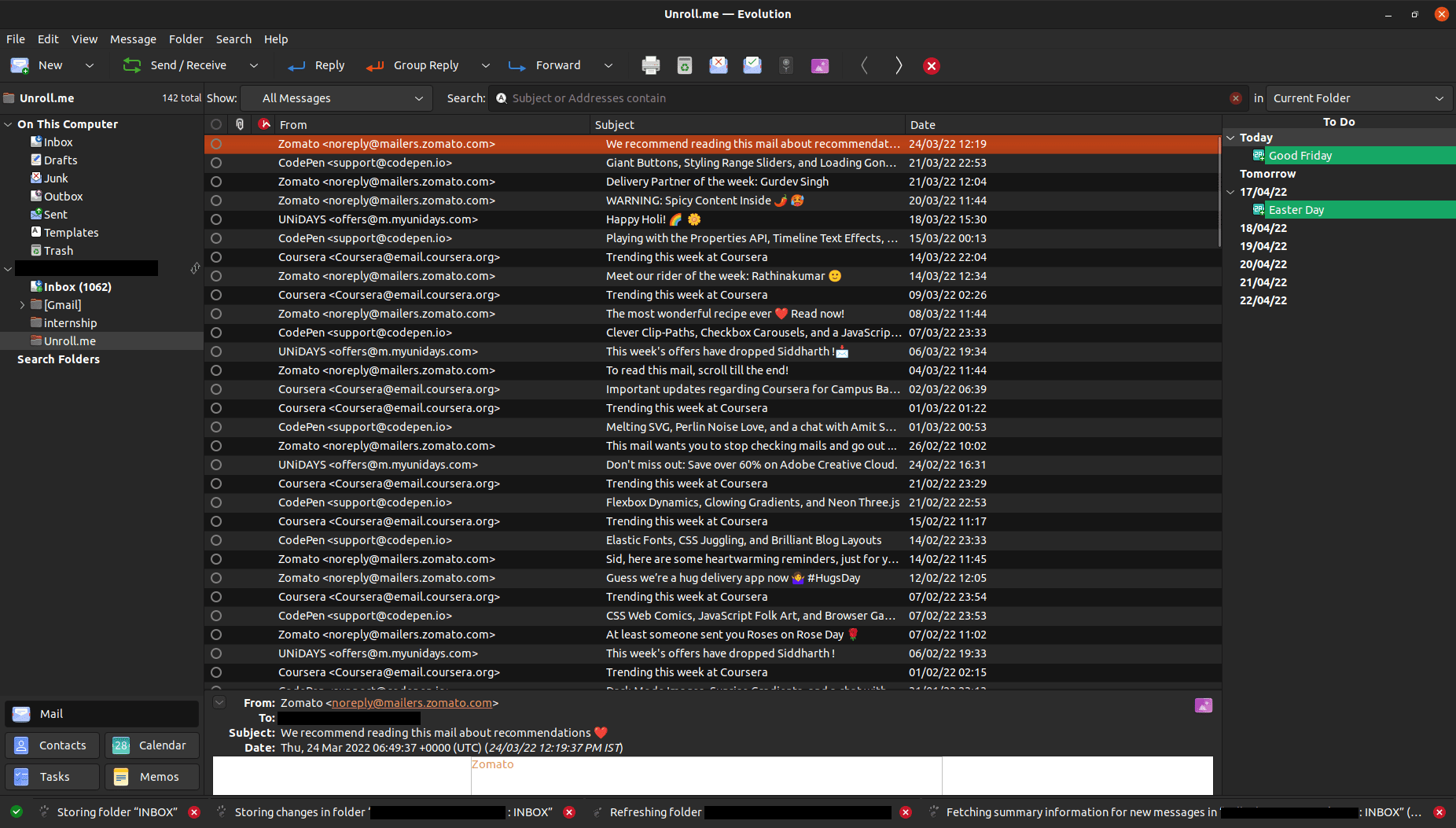Click the image icon in message preview header
The height and width of the screenshot is (828, 1456).
pos(1204,705)
